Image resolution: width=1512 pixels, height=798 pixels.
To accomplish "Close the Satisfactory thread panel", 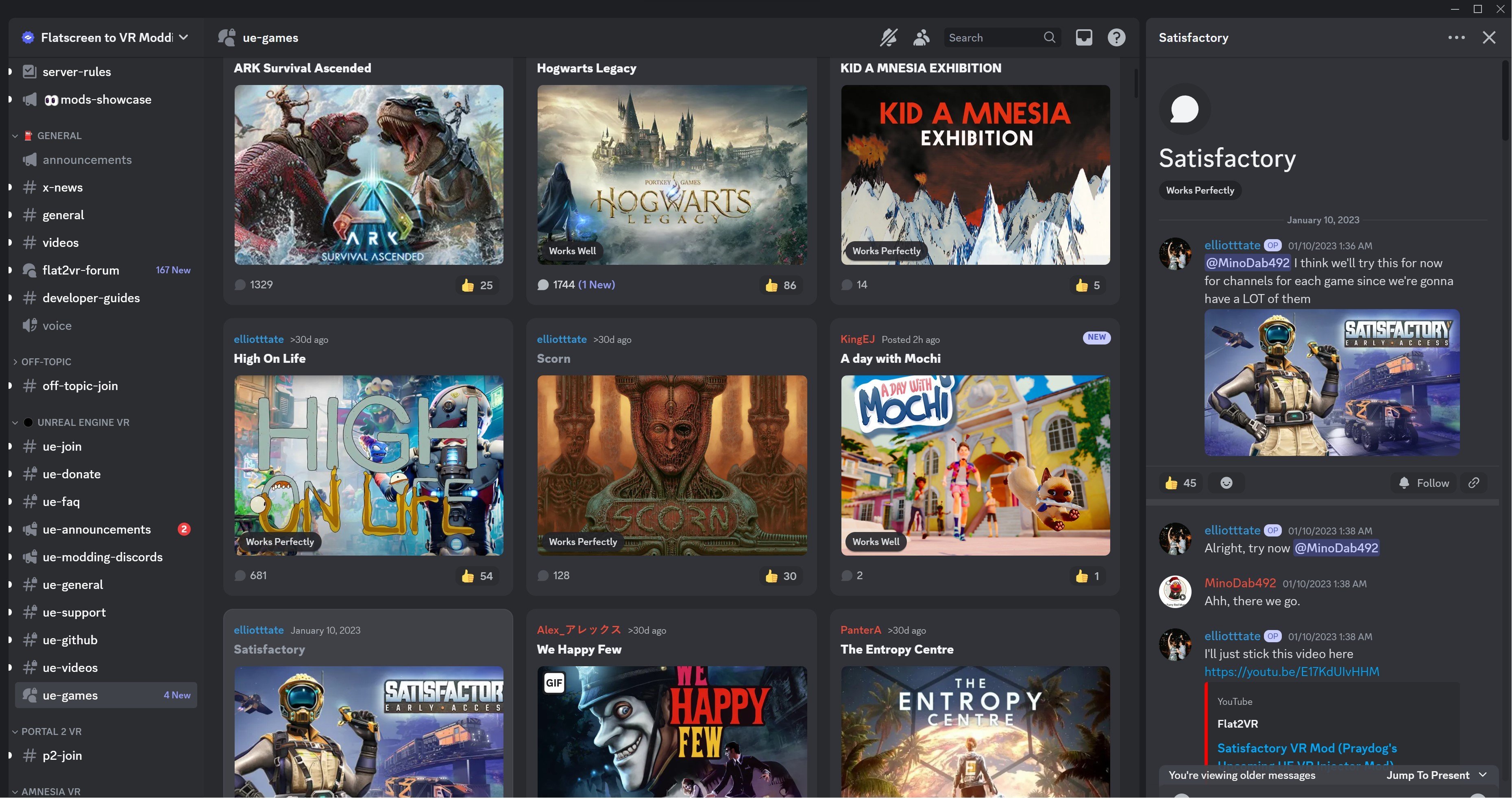I will (1489, 37).
